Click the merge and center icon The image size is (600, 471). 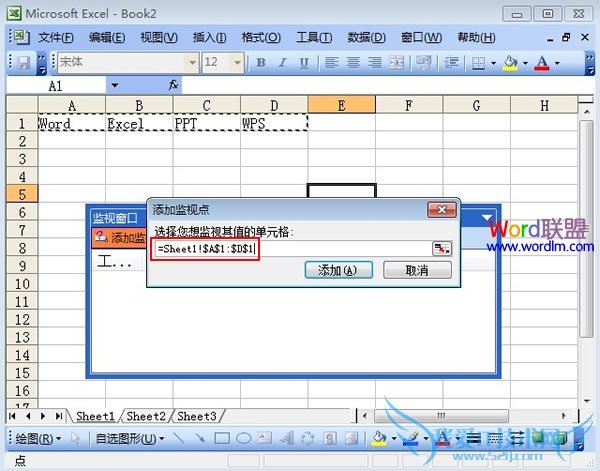(x=396, y=62)
